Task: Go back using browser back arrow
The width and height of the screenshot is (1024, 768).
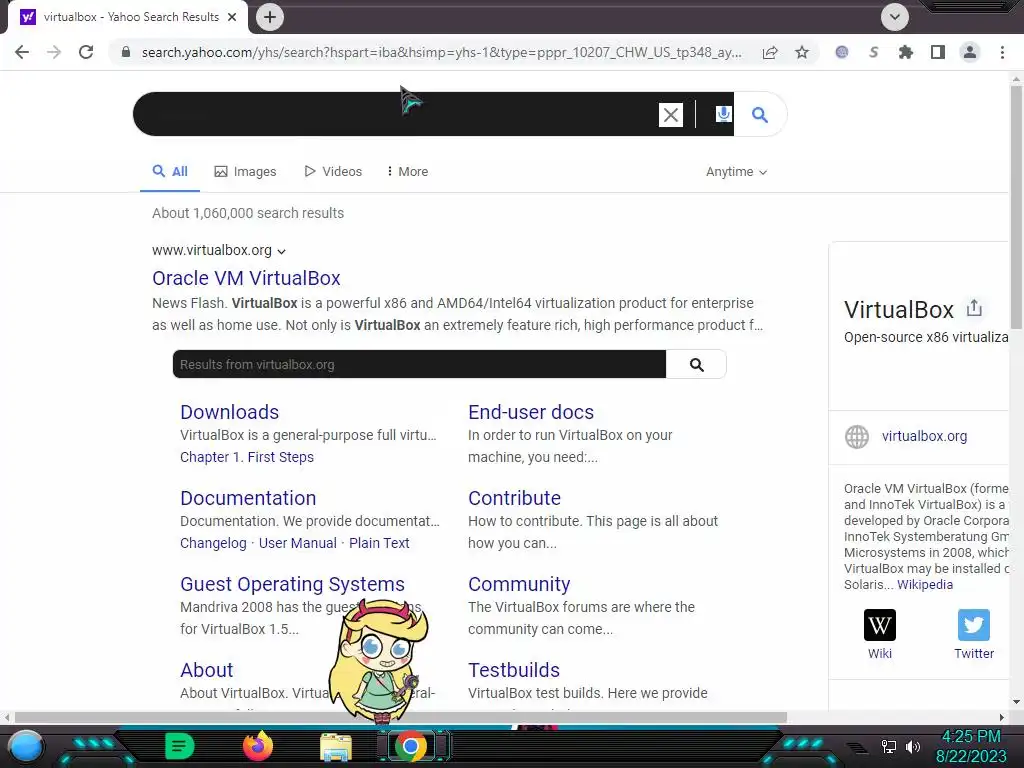Action: coord(22,52)
